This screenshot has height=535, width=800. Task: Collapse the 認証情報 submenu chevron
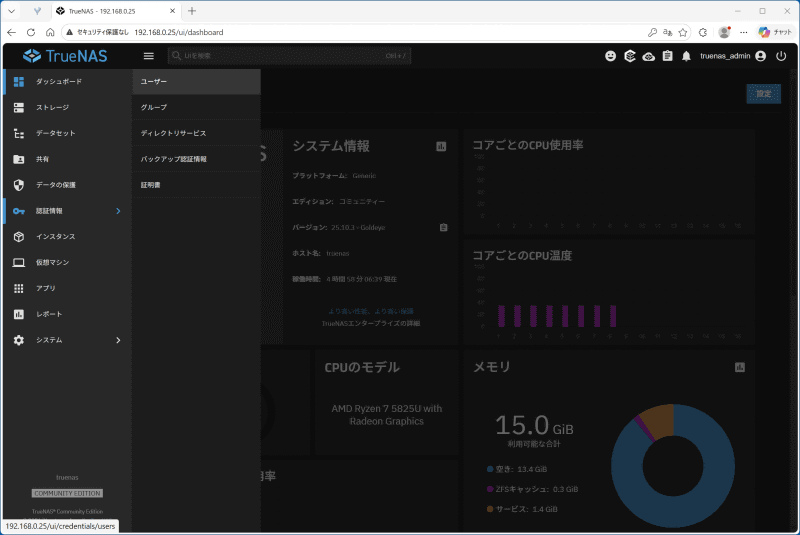coord(118,211)
